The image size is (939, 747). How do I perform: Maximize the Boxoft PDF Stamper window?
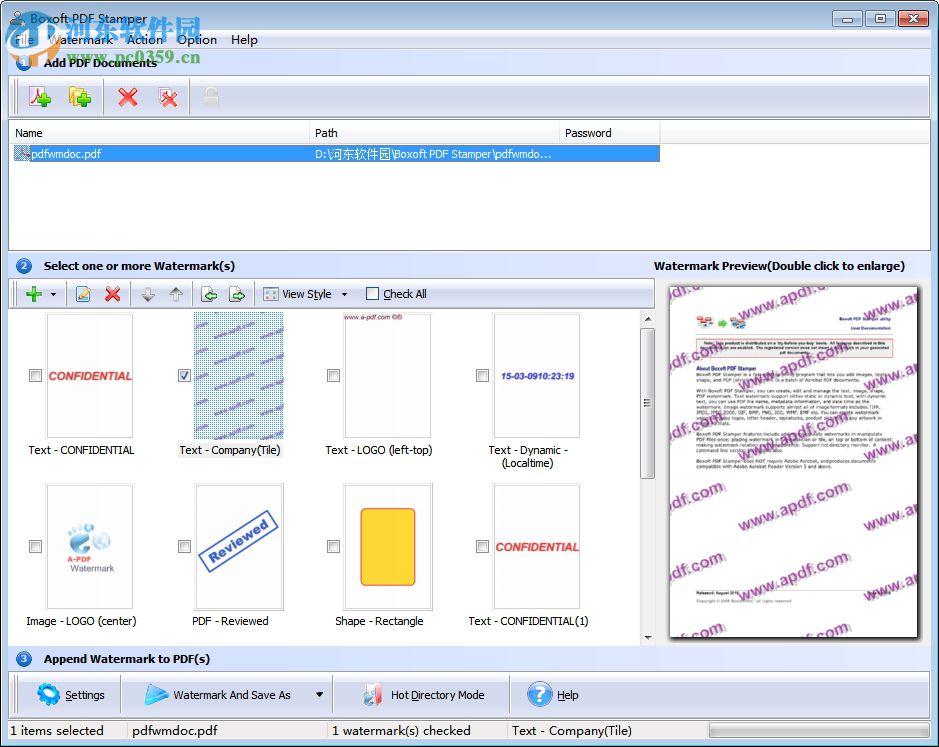coord(880,19)
